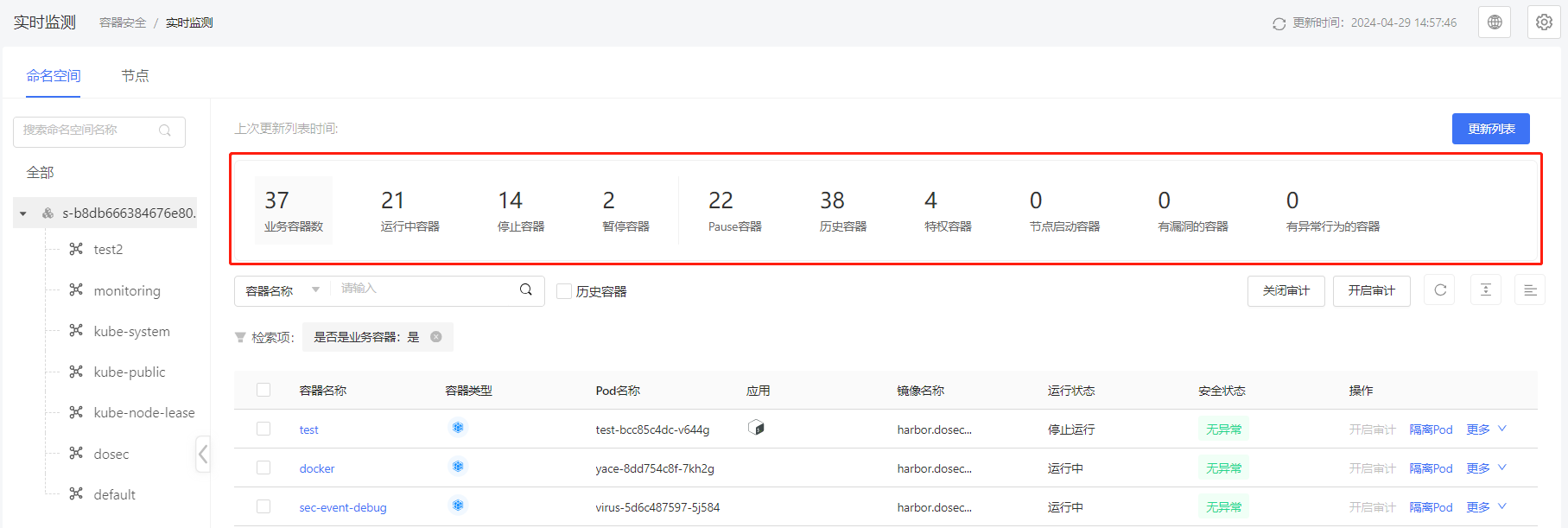The height and width of the screenshot is (528, 1568).
Task: Remove the 是否是业务容器 filter tag
Action: 436,337
